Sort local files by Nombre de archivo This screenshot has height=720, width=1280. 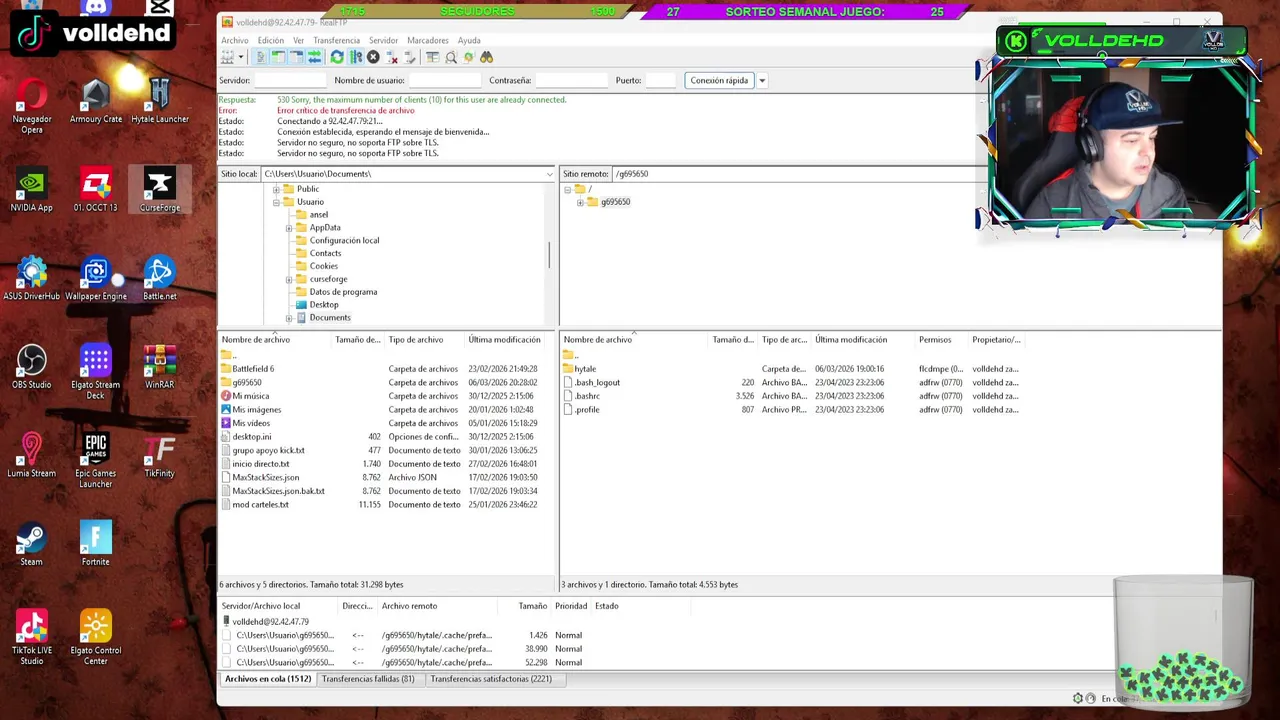coord(275,340)
